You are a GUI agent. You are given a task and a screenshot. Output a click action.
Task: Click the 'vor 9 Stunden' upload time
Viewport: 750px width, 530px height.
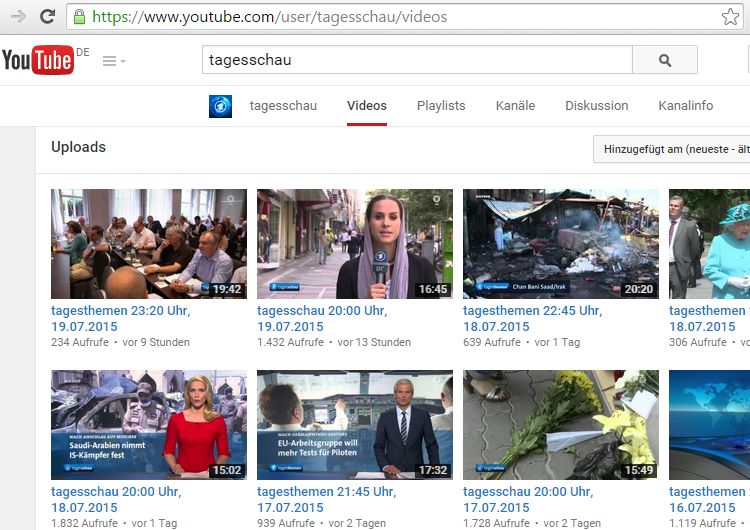coord(156,342)
